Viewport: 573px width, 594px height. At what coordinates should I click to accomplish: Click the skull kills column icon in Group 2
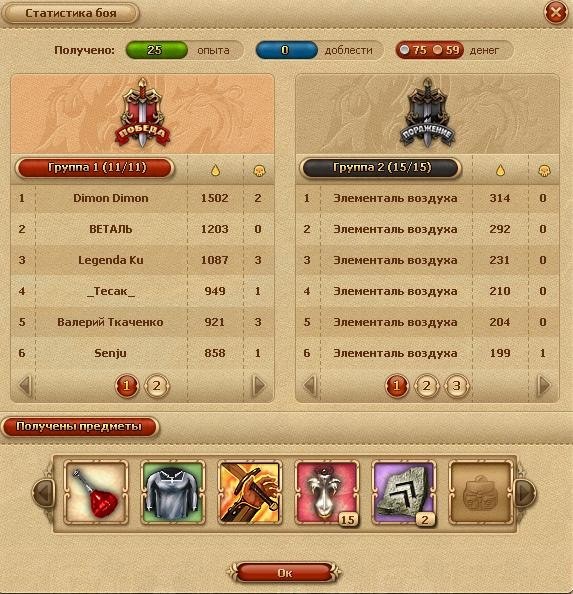pos(544,170)
